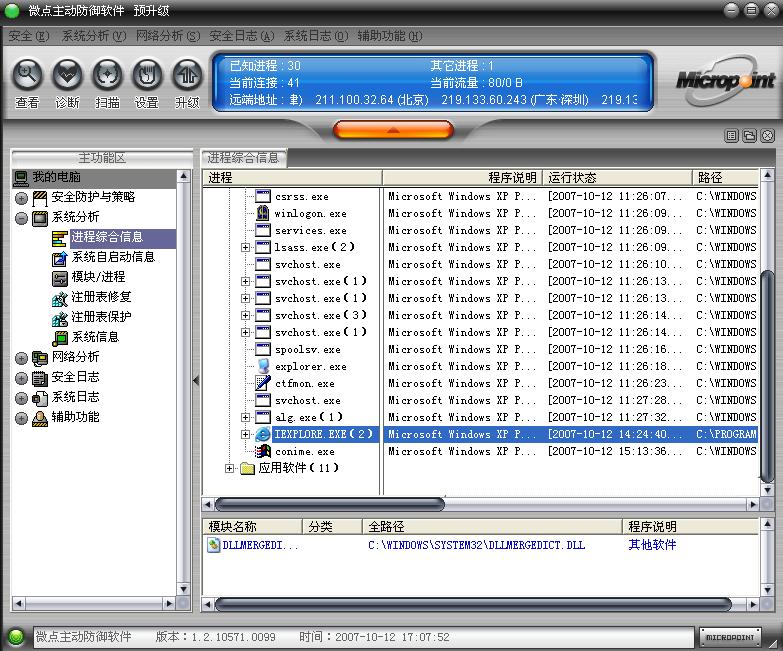Collapse the 系统分析 tree node
The width and height of the screenshot is (783, 651).
coord(21,218)
